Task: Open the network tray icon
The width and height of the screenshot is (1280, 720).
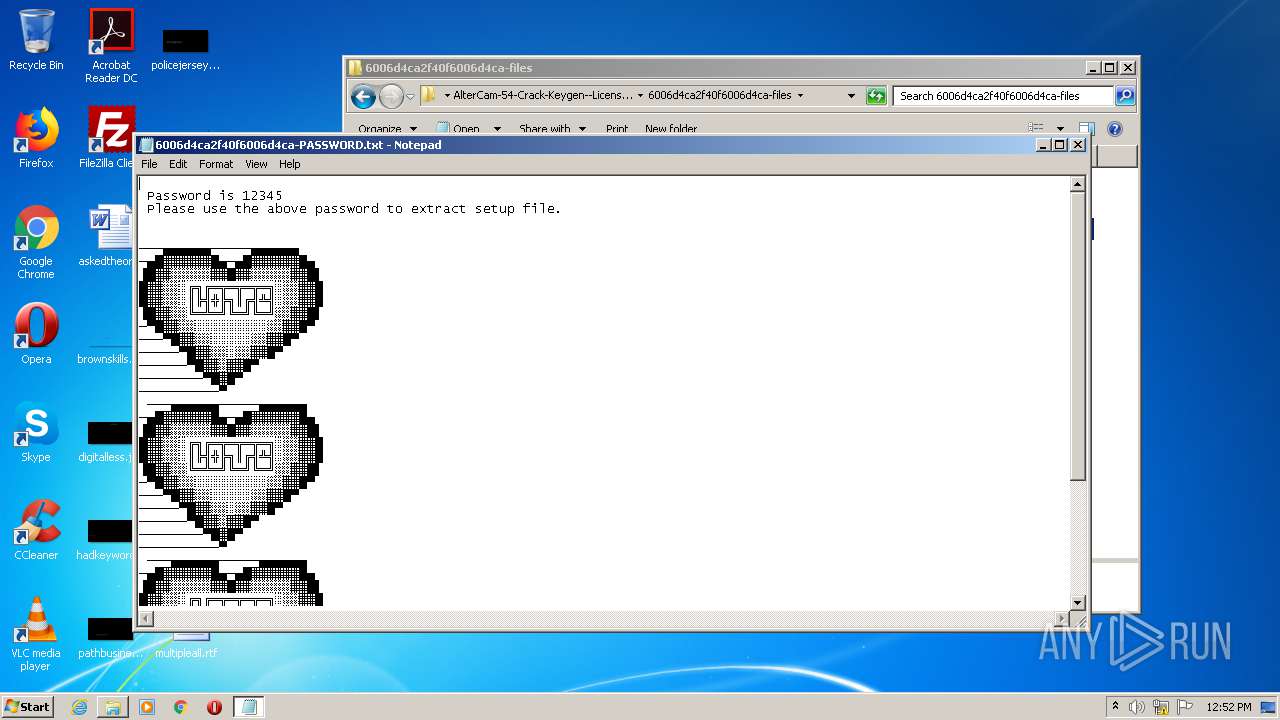Action: tap(1161, 707)
